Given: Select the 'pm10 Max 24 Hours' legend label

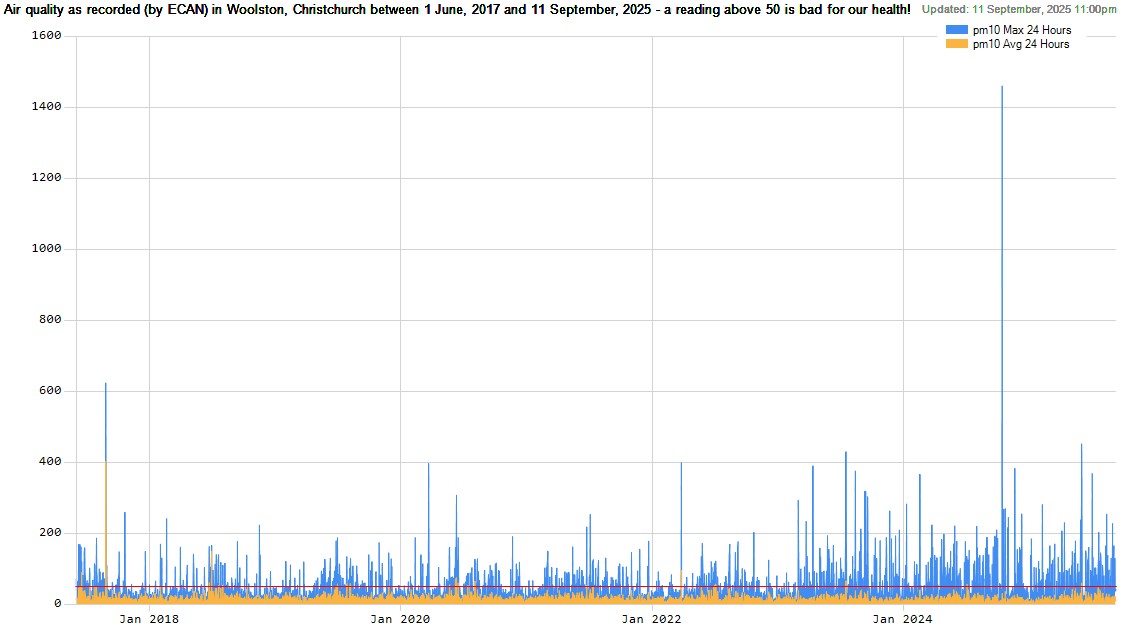Looking at the screenshot, I should 1022,30.
